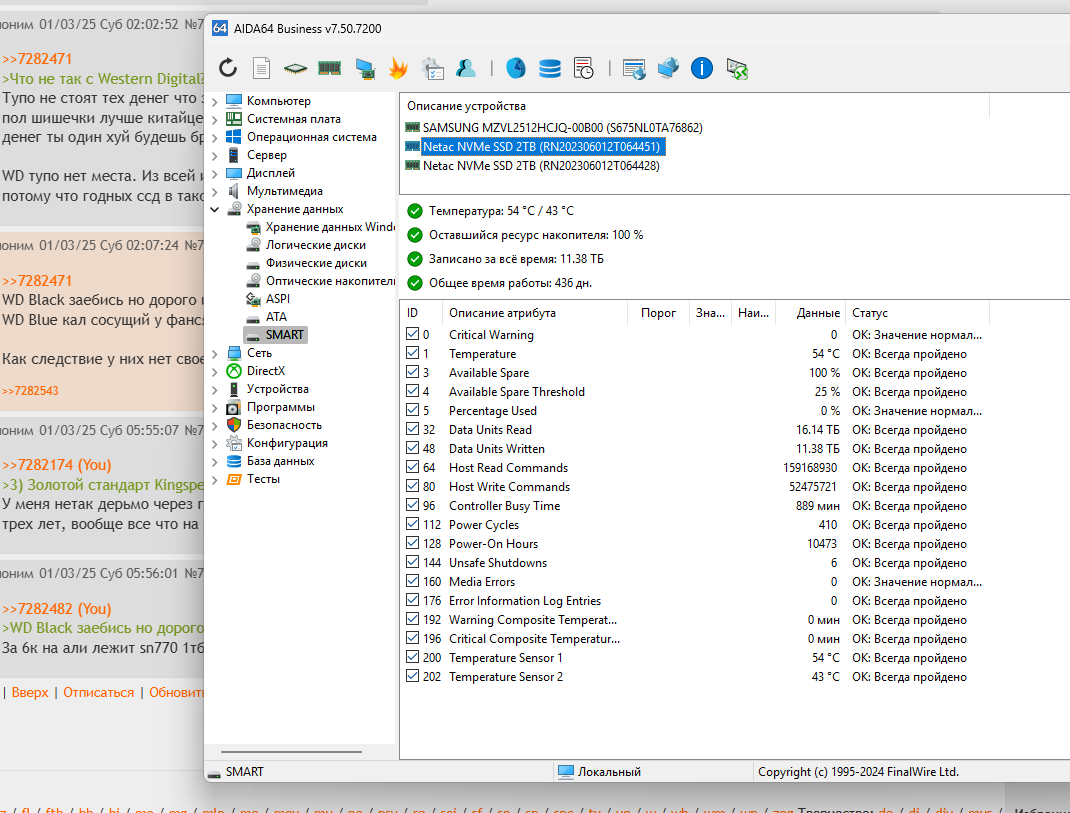Click the clipboard report wizard icon
This screenshot has width=1070, height=813.
tap(433, 68)
